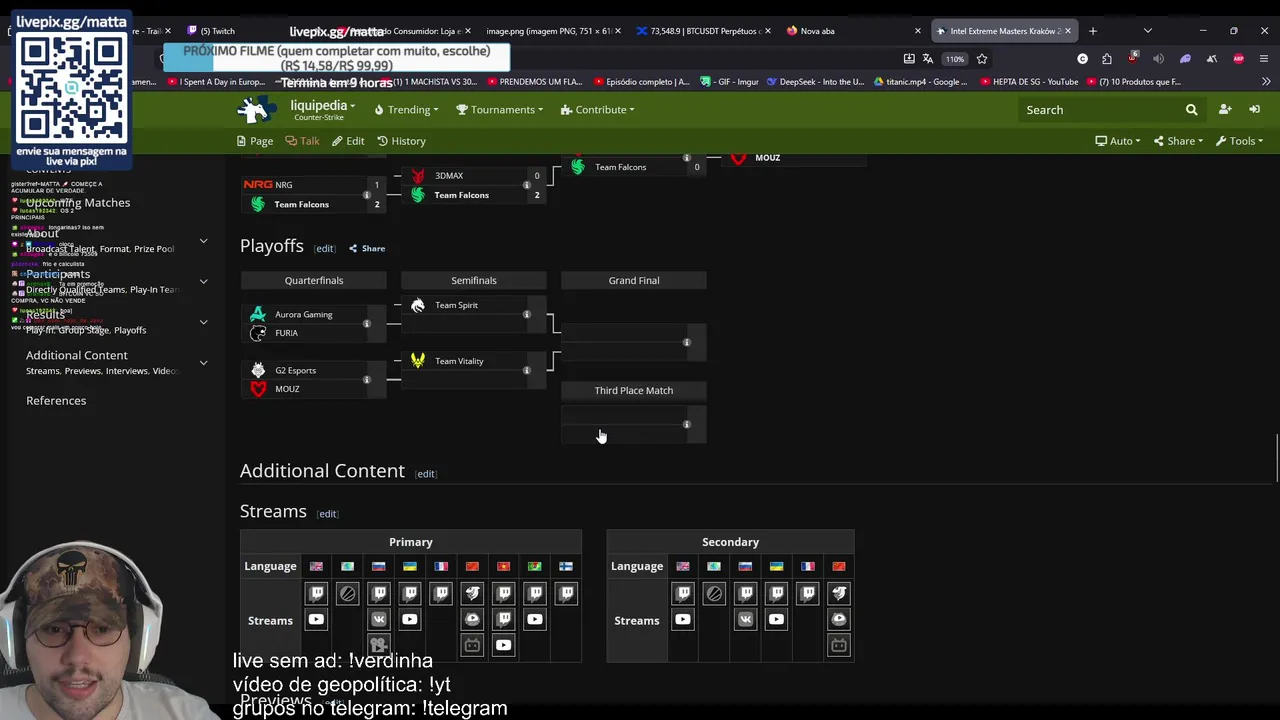Show match info for G2 Esports vs MOUZ
Viewport: 1280px width, 720px height.
tap(367, 380)
